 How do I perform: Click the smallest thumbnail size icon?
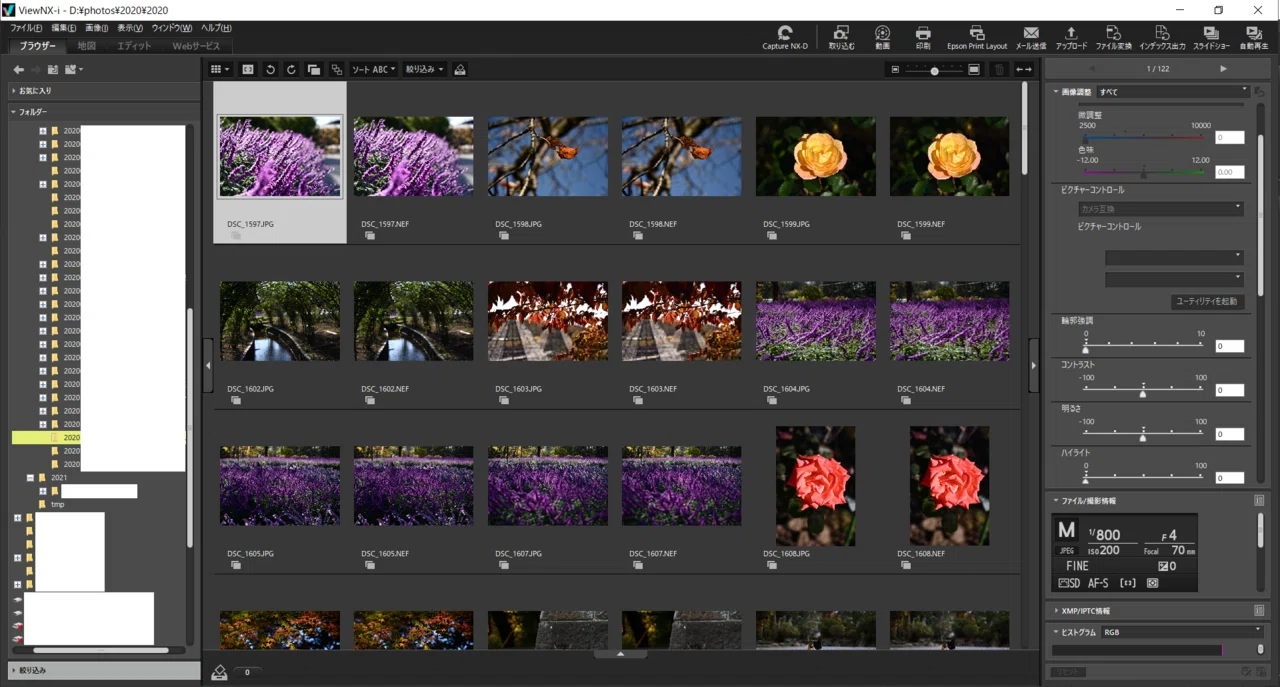[895, 69]
